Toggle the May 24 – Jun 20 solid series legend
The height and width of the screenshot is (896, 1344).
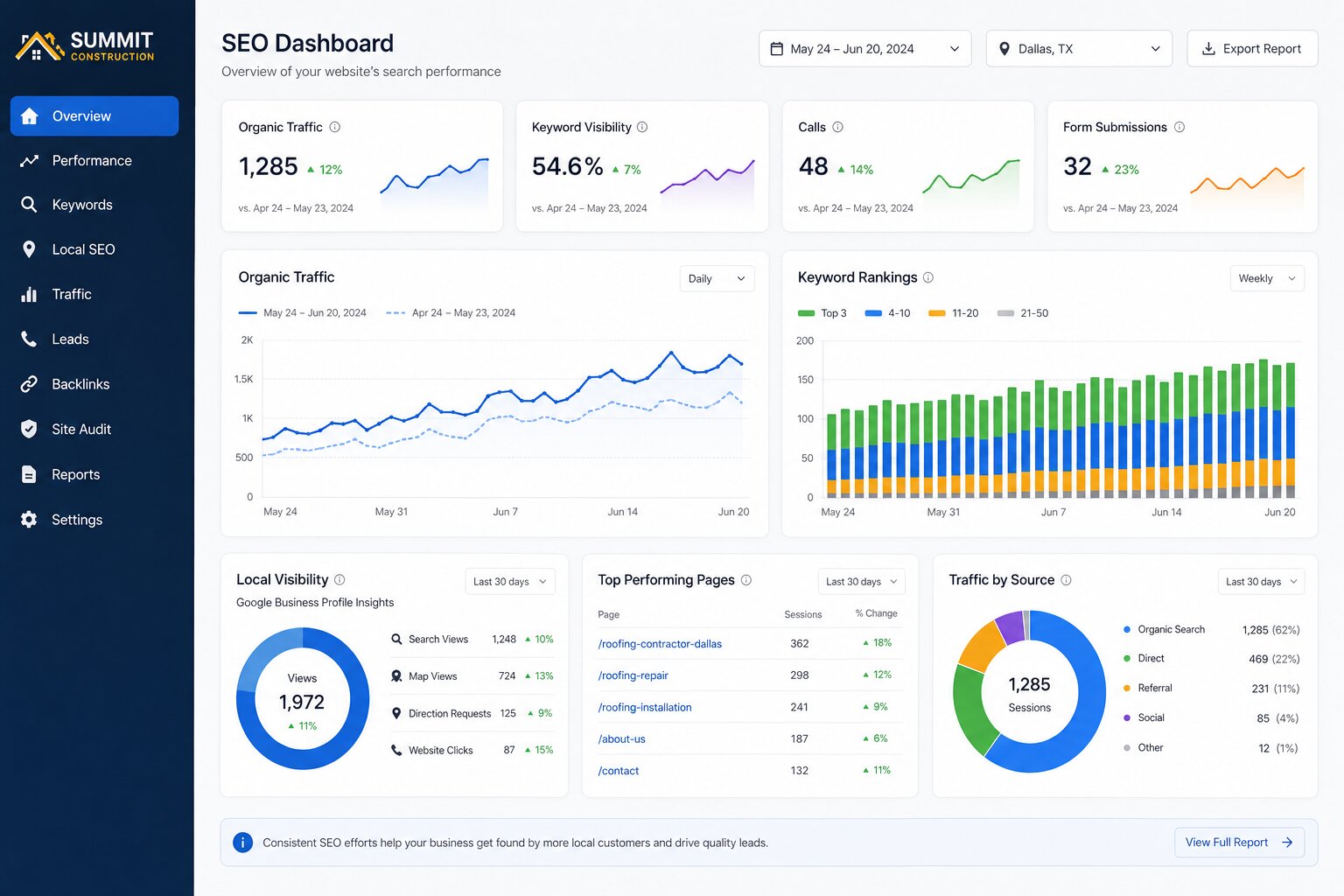302,313
